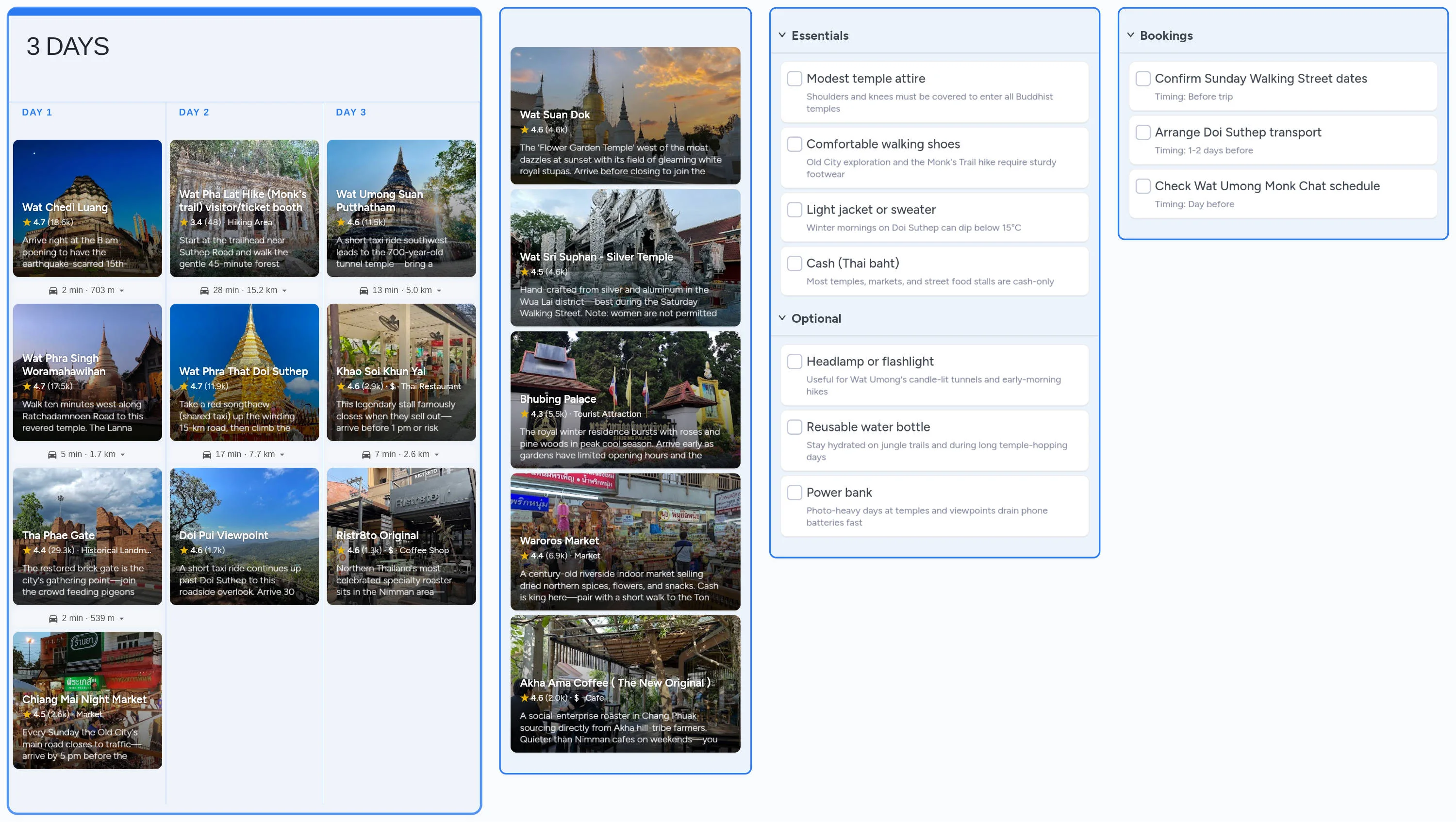Check Light jacket or sweater

click(794, 210)
